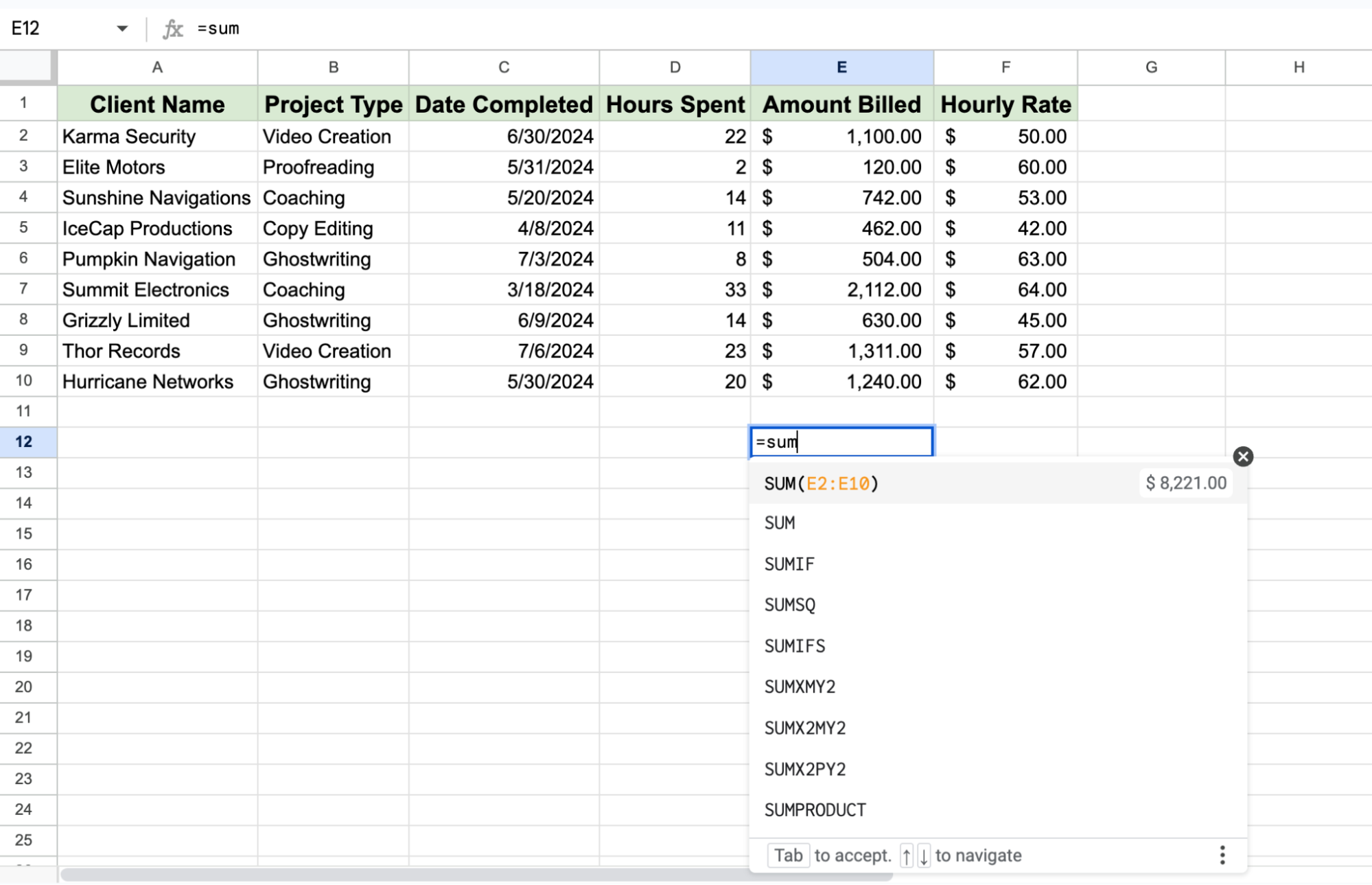Open the Name Box dropdown arrow
1372x885 pixels.
click(122, 29)
